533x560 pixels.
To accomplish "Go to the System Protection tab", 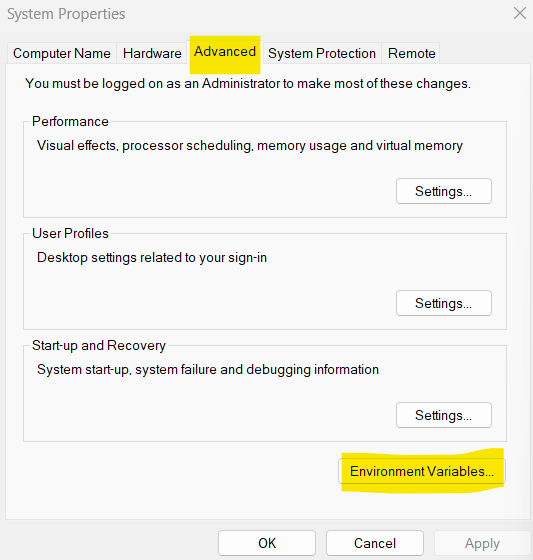I will (322, 53).
